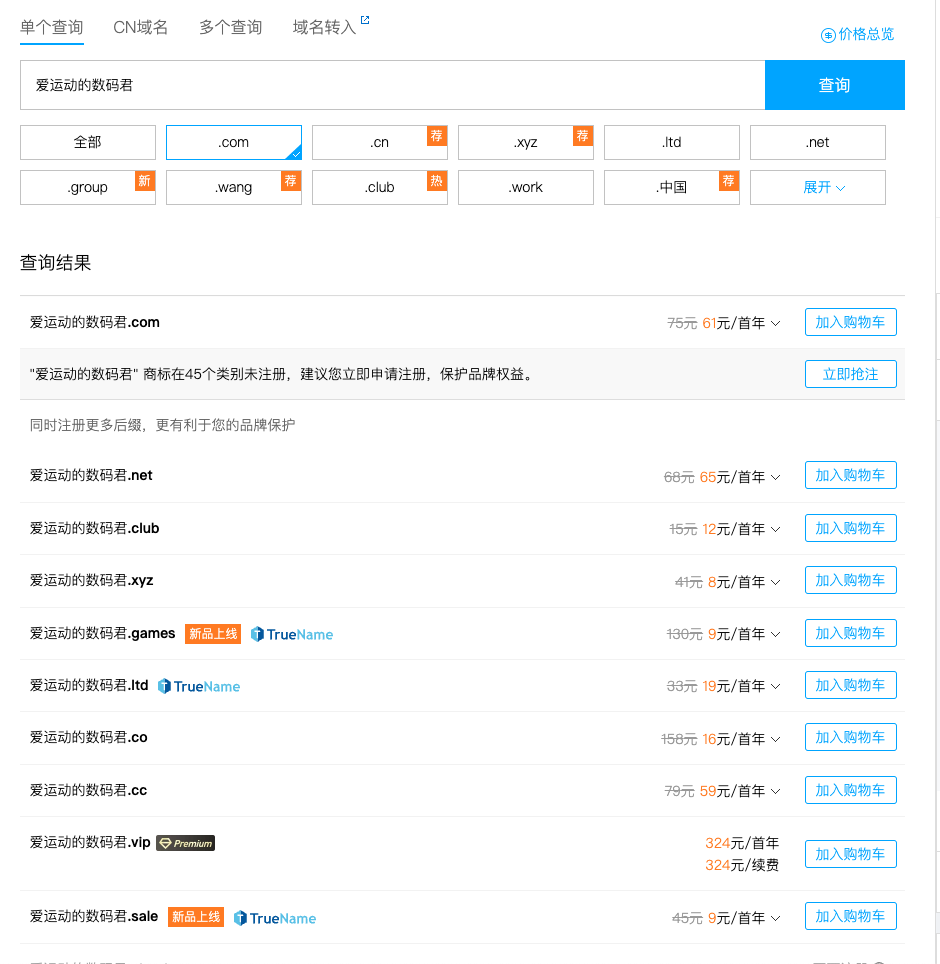Click the 查询 search button
The height and width of the screenshot is (964, 940).
click(x=834, y=85)
